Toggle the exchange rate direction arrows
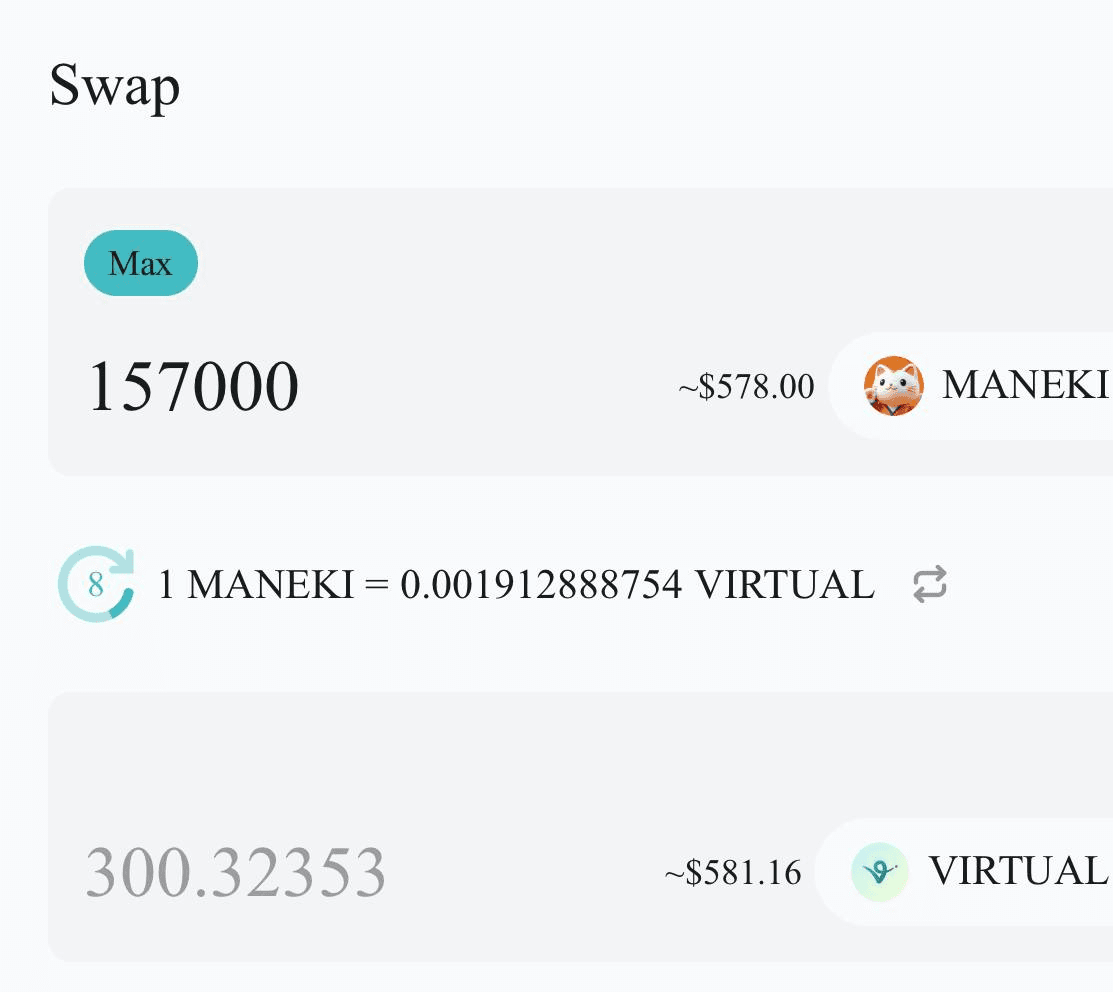The width and height of the screenshot is (1113, 992). coord(929,584)
